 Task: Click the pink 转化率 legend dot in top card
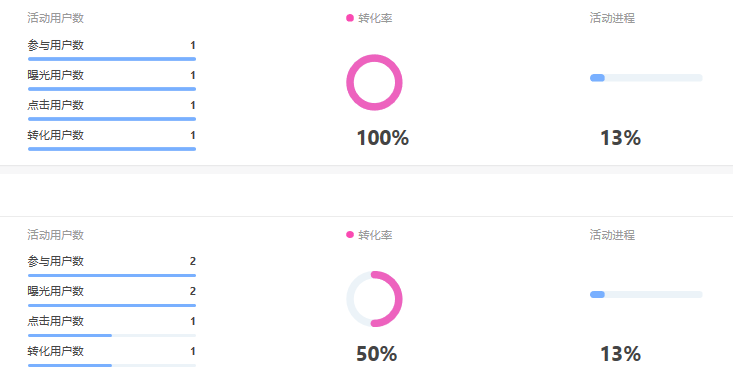point(350,18)
